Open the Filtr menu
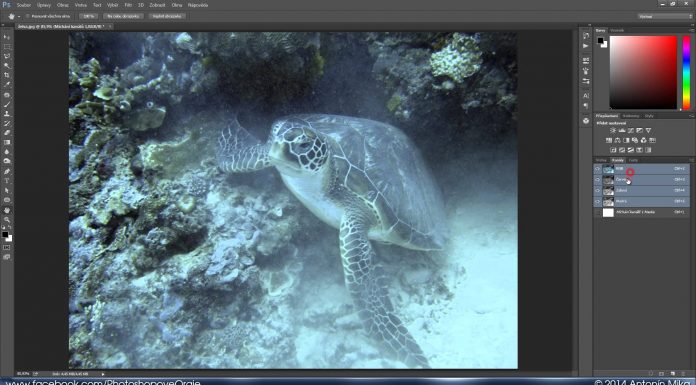 128,5
